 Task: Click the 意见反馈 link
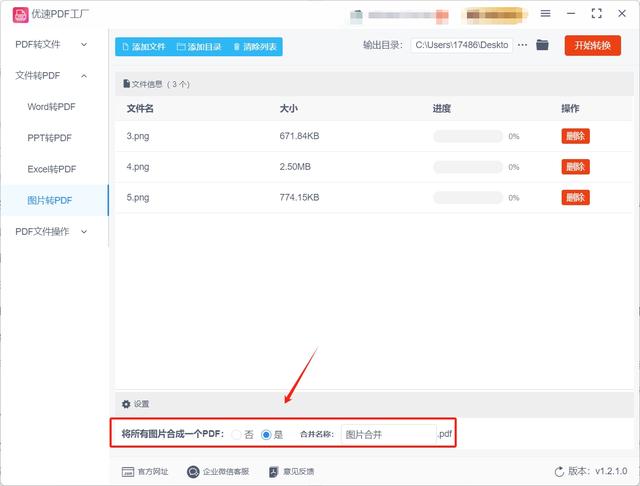pyautogui.click(x=298, y=472)
